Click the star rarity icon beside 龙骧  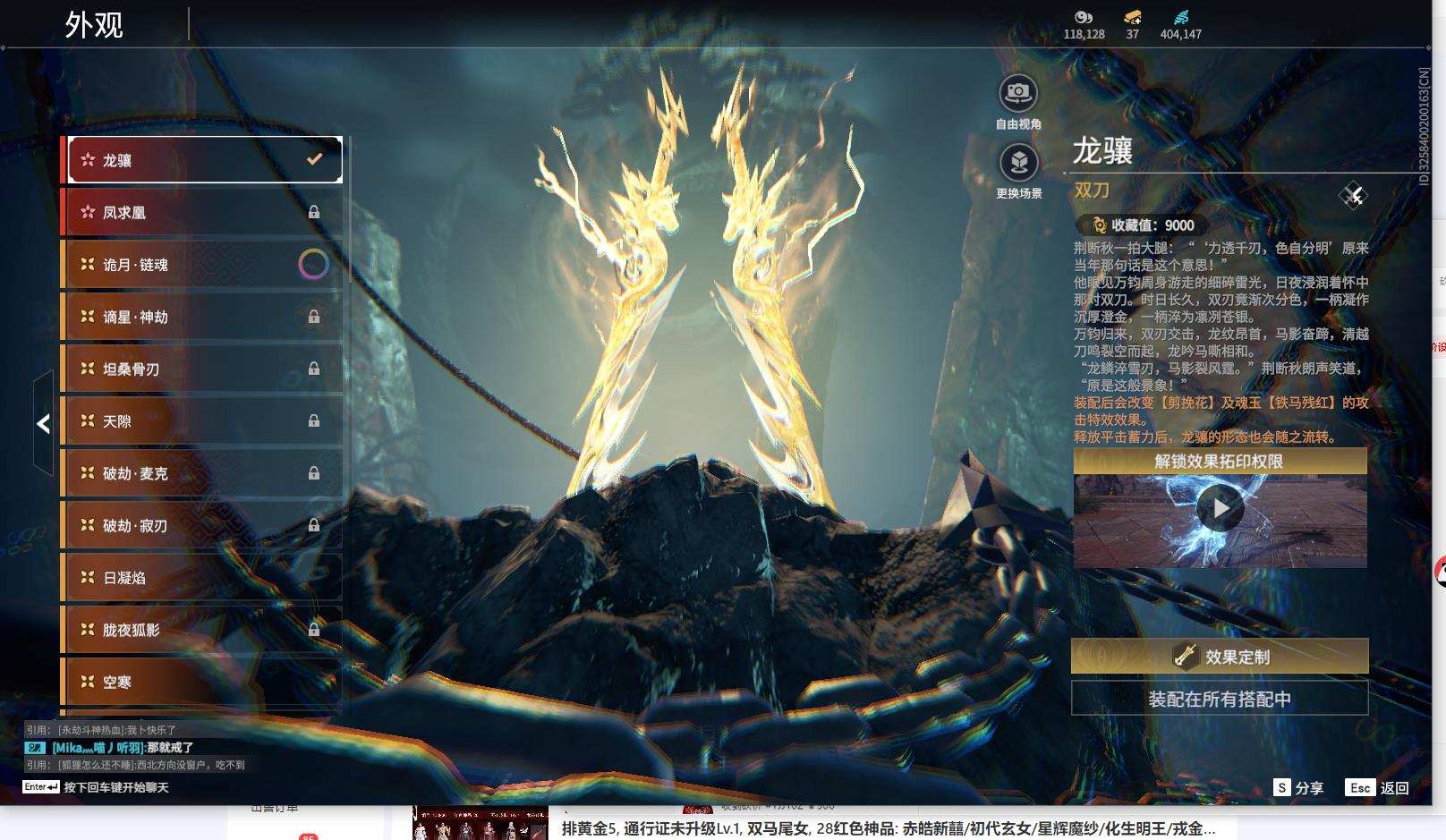coord(88,160)
